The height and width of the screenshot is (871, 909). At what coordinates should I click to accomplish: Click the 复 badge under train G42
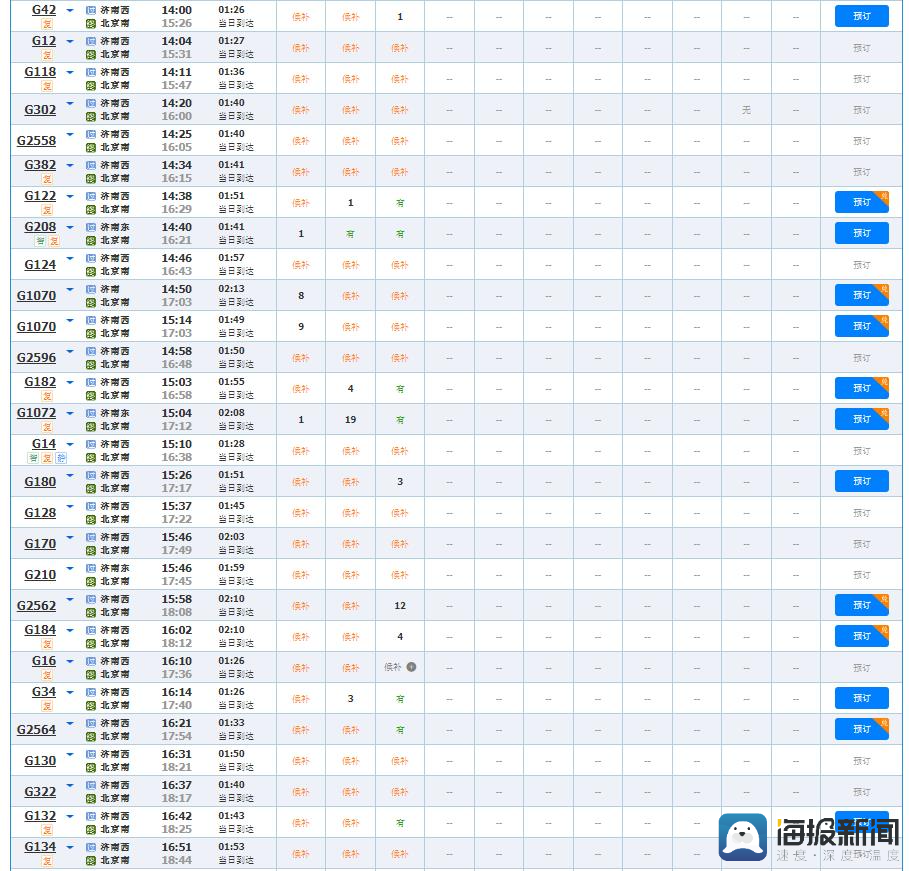48,24
